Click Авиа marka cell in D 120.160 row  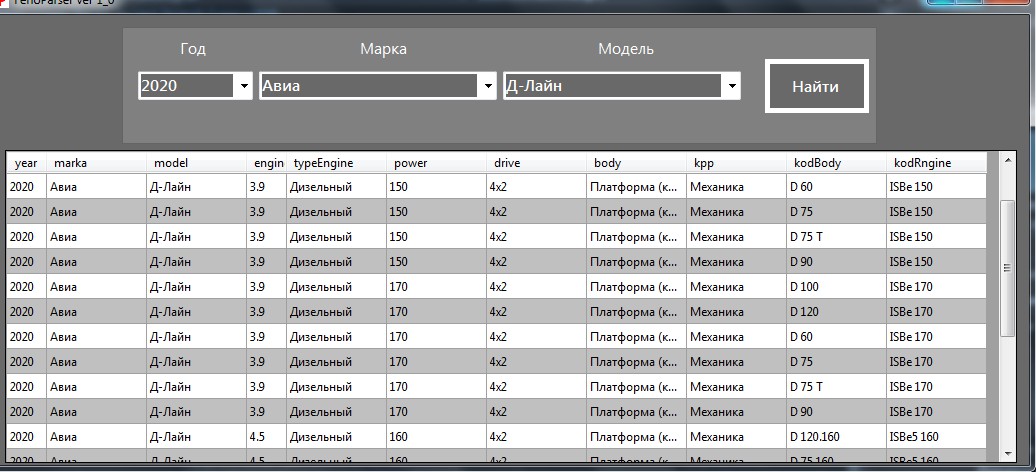click(96, 437)
